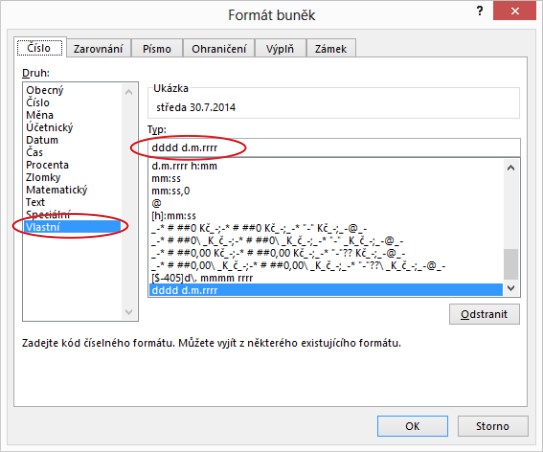Click the format list's down arrow
The height and width of the screenshot is (452, 543).
point(511,288)
